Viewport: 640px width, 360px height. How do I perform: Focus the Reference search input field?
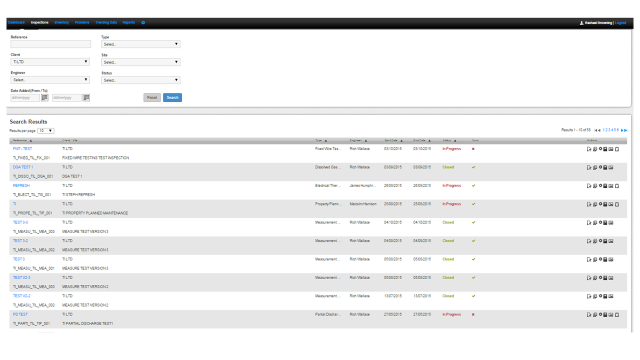pyautogui.click(x=51, y=44)
